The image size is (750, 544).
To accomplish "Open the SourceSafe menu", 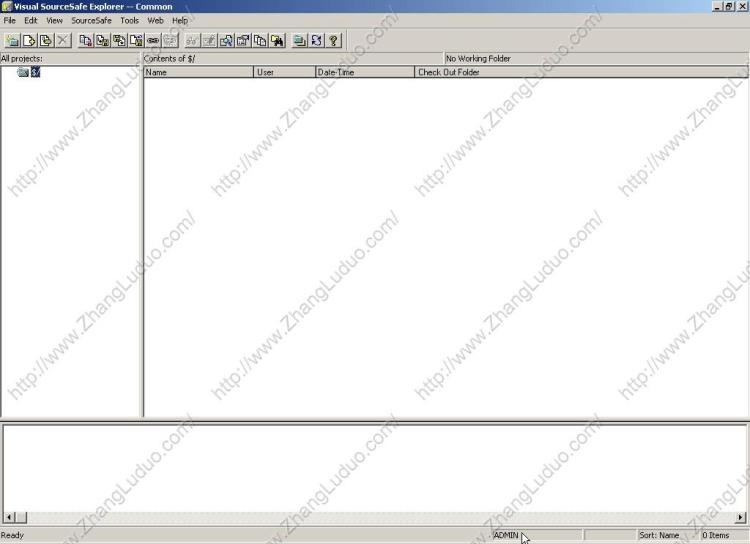I will [x=91, y=21].
